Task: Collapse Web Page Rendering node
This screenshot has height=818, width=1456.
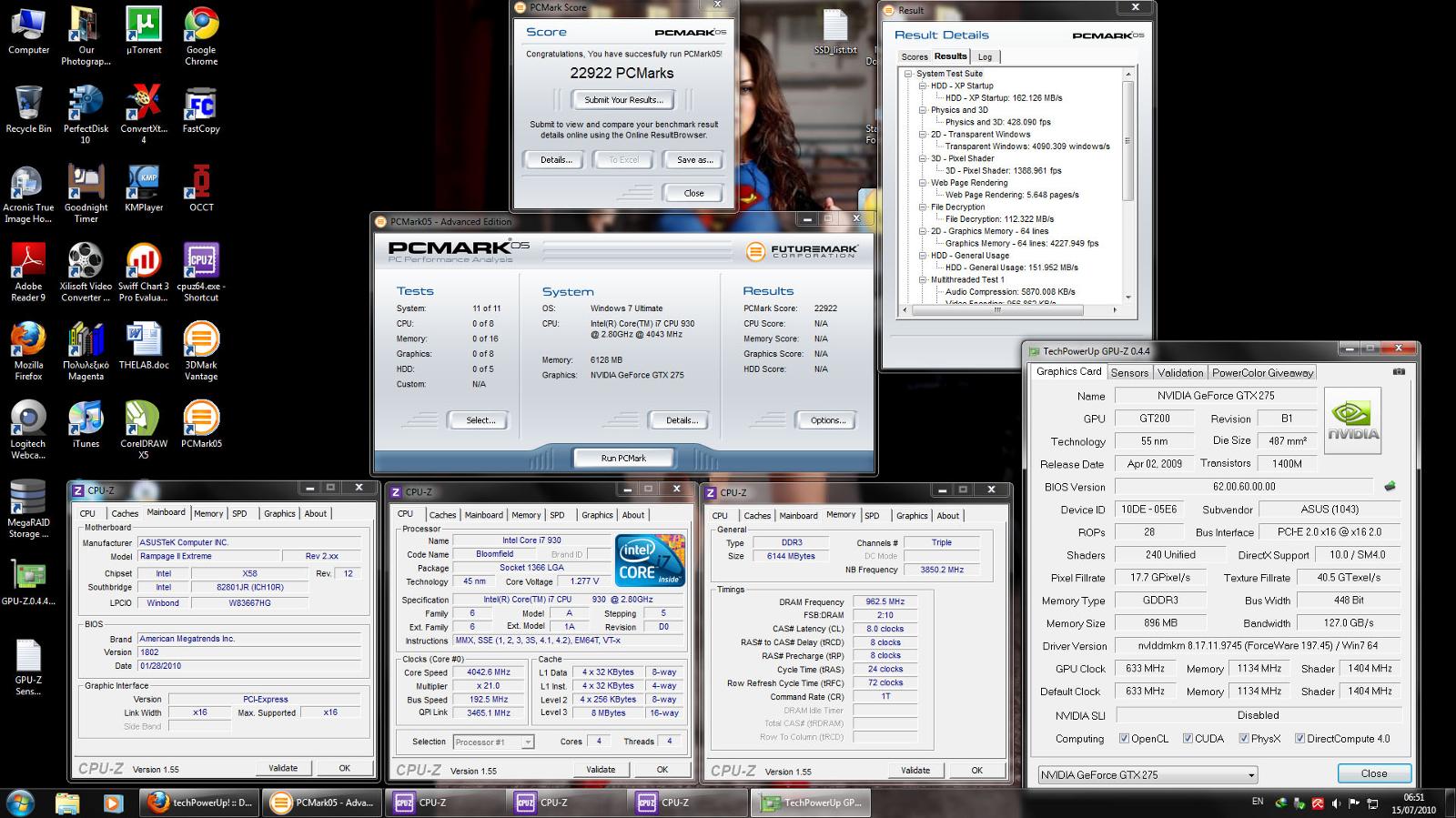Action: click(x=922, y=183)
